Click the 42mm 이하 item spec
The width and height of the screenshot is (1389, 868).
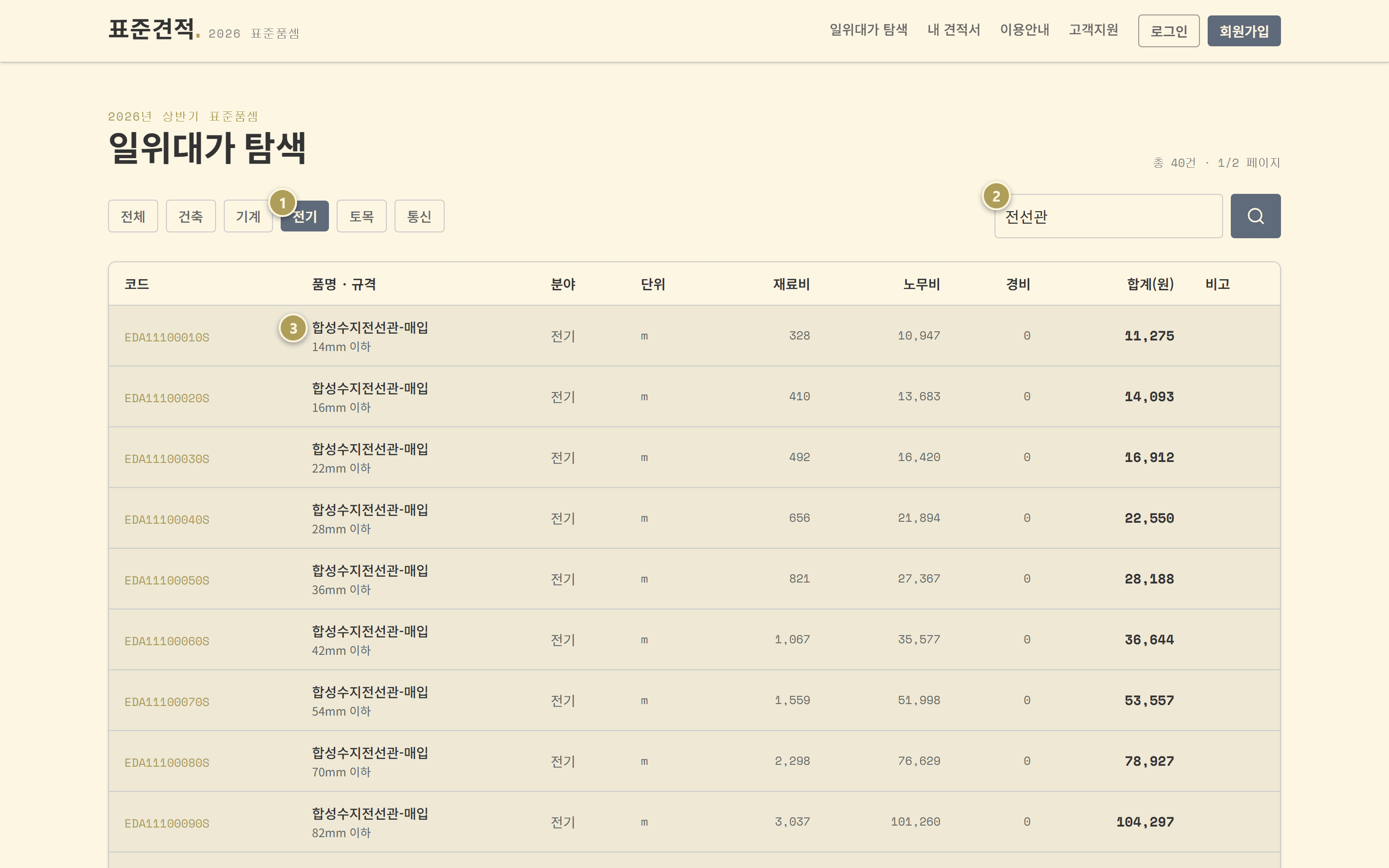tap(341, 651)
